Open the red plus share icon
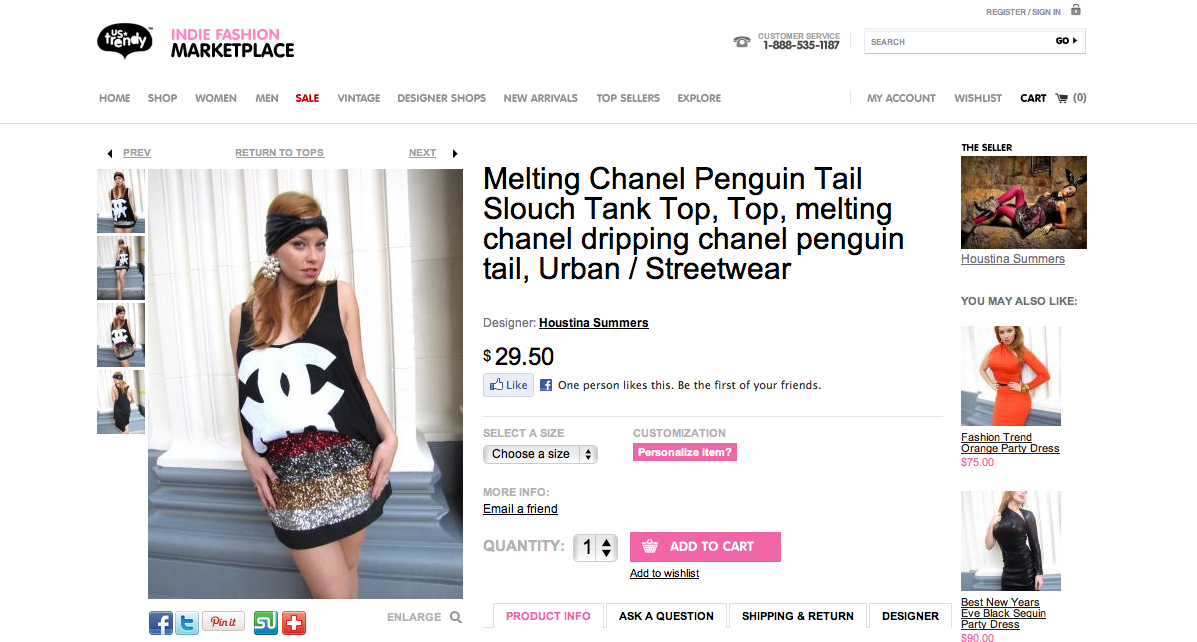1197x642 pixels. tap(293, 623)
